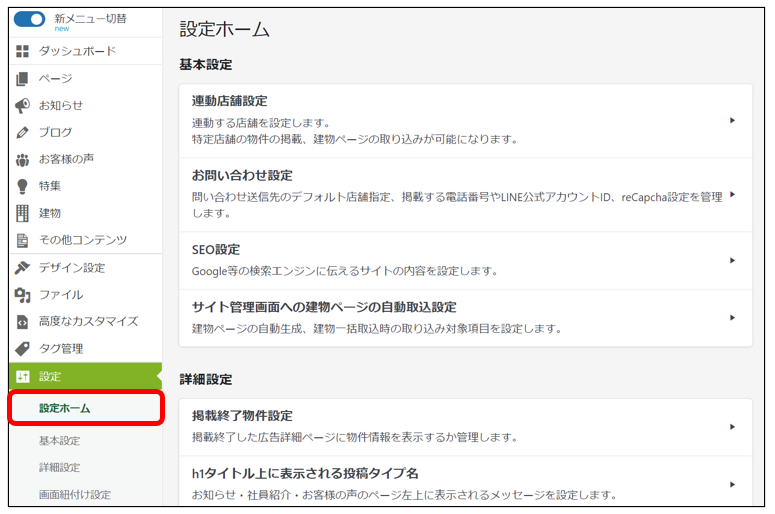This screenshot has height=514, width=775.
Task: Open デザイン設定 in the sidebar
Action: pyautogui.click(x=71, y=268)
